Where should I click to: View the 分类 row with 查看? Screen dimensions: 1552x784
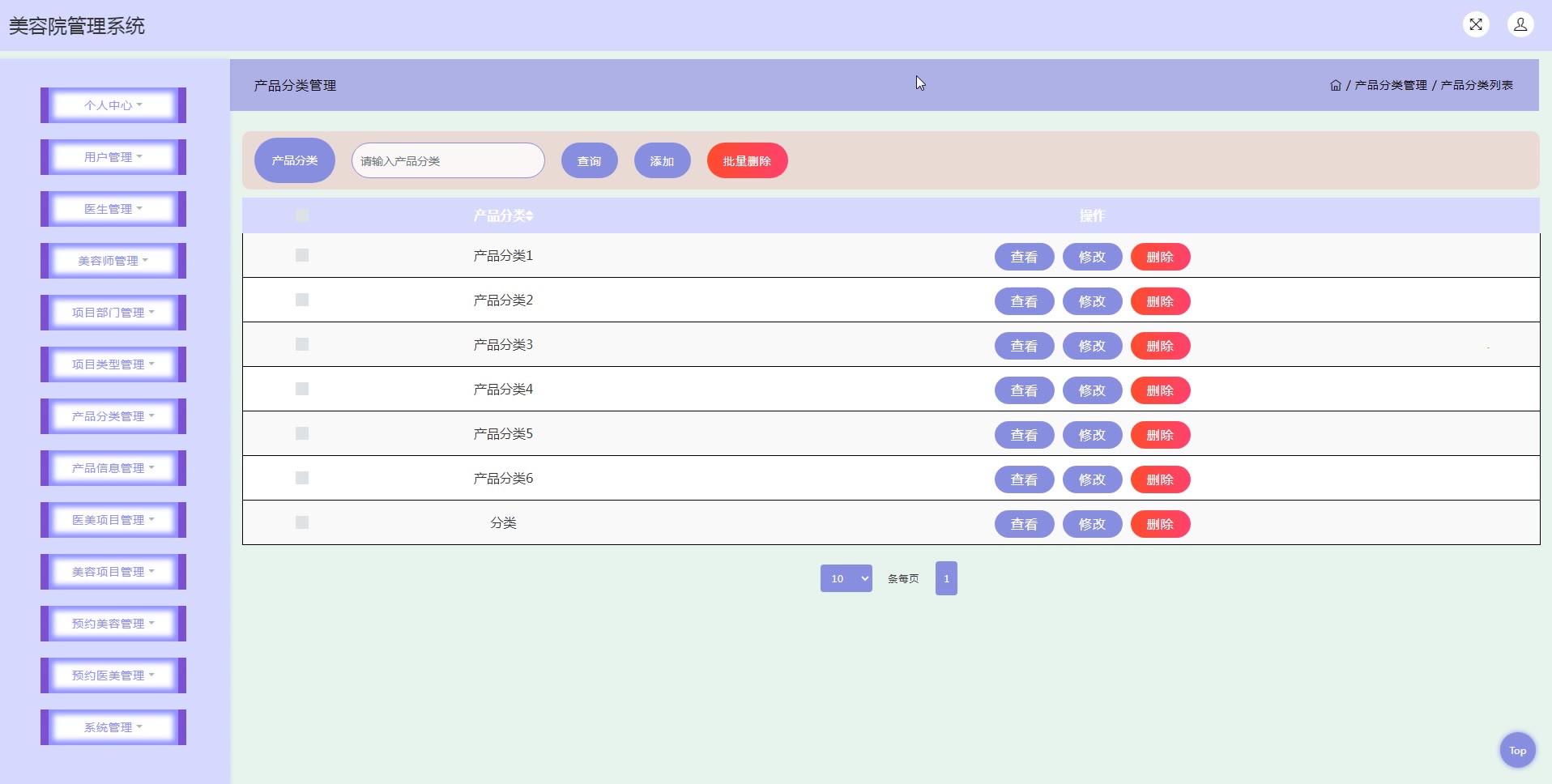pos(1025,524)
